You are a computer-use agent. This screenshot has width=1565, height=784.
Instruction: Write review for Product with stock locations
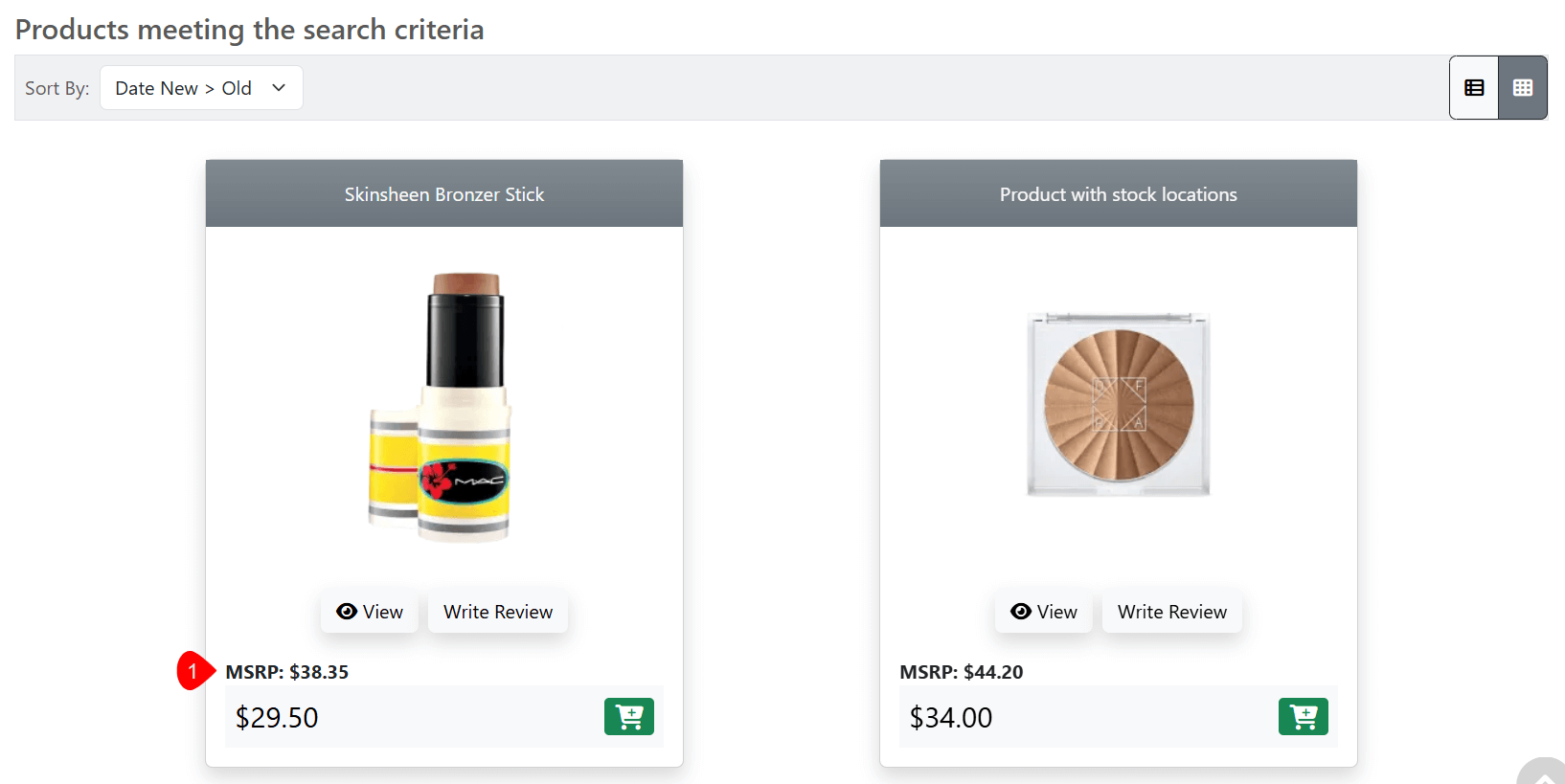(x=1172, y=612)
